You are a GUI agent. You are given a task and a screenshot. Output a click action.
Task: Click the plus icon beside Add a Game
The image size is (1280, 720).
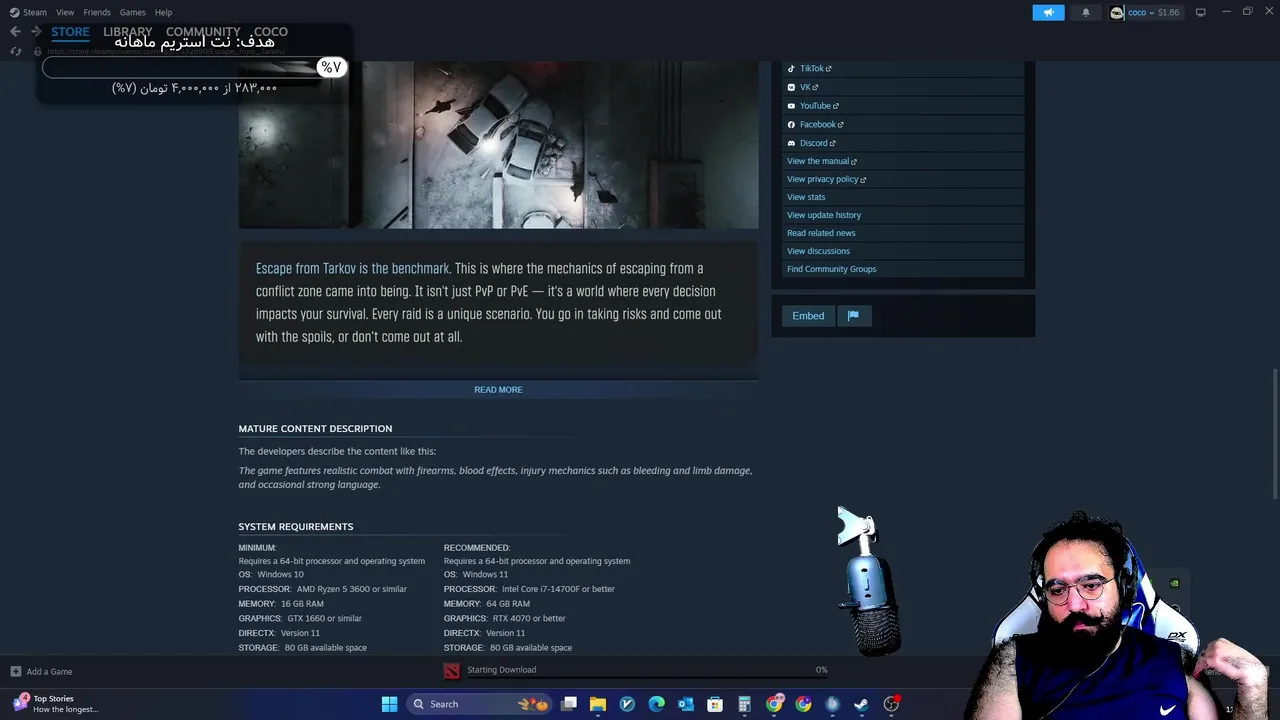(x=15, y=672)
